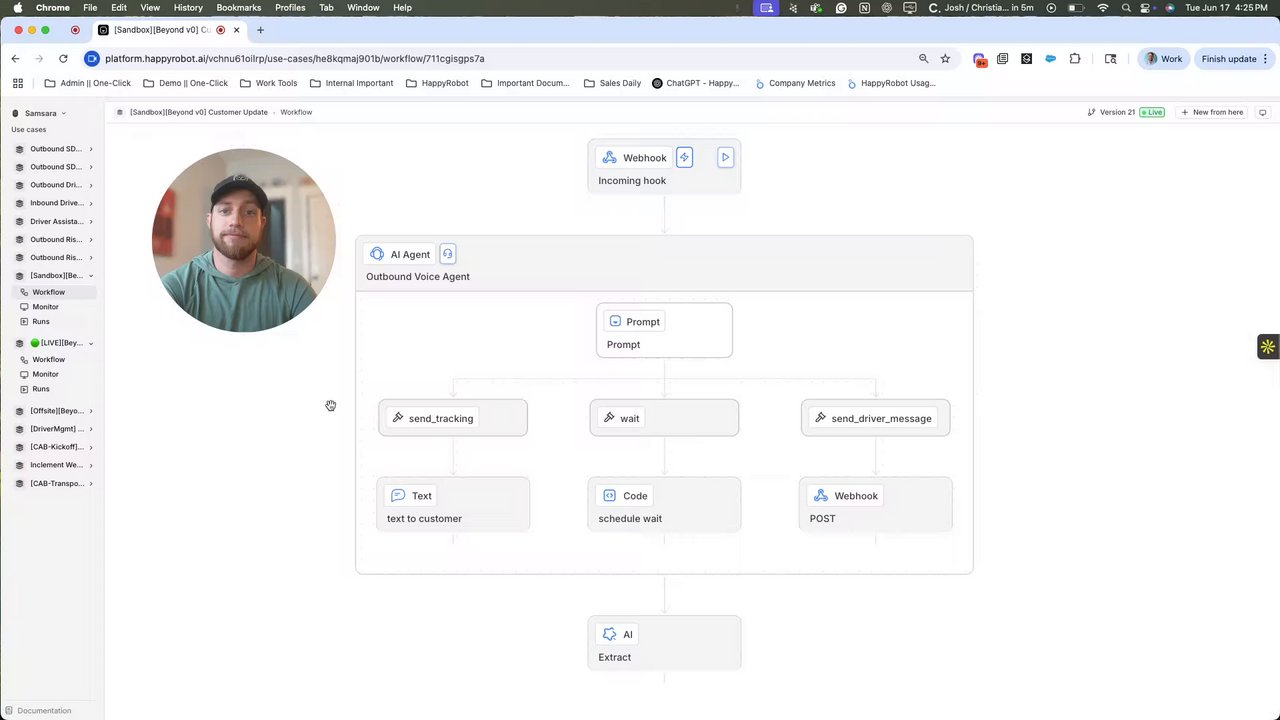
Task: Open Chrome Extensions puzzle icon
Action: pos(1075,59)
